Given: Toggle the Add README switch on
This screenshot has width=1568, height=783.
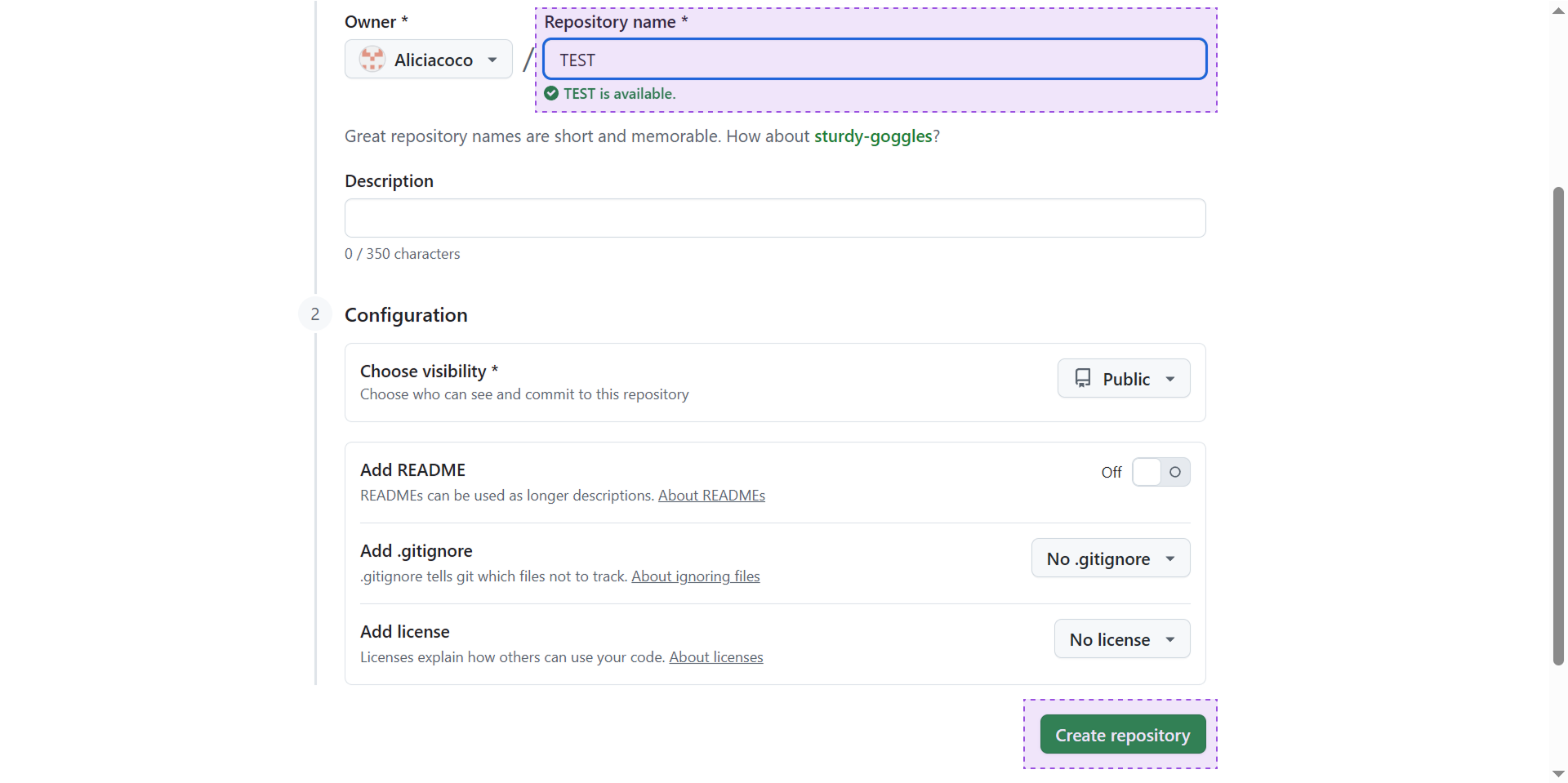Looking at the screenshot, I should (1160, 472).
